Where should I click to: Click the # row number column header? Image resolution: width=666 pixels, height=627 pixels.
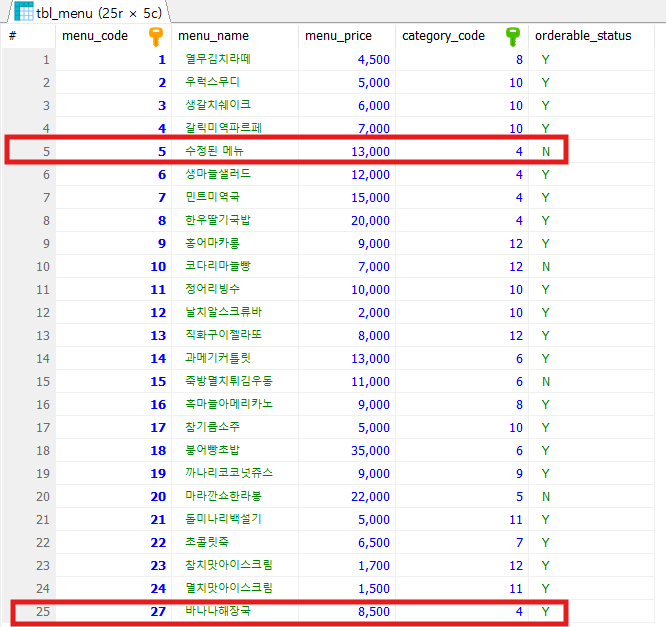28,36
